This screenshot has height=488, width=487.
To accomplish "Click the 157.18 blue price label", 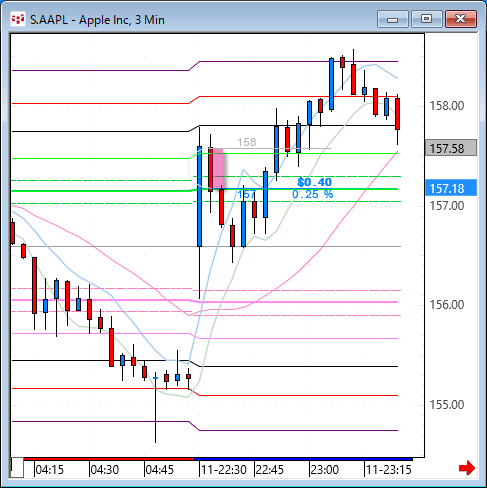I will point(451,188).
